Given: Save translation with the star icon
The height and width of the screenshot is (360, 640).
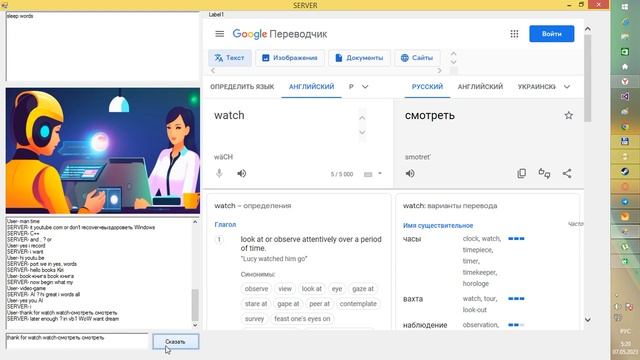Looking at the screenshot, I should pyautogui.click(x=568, y=116).
